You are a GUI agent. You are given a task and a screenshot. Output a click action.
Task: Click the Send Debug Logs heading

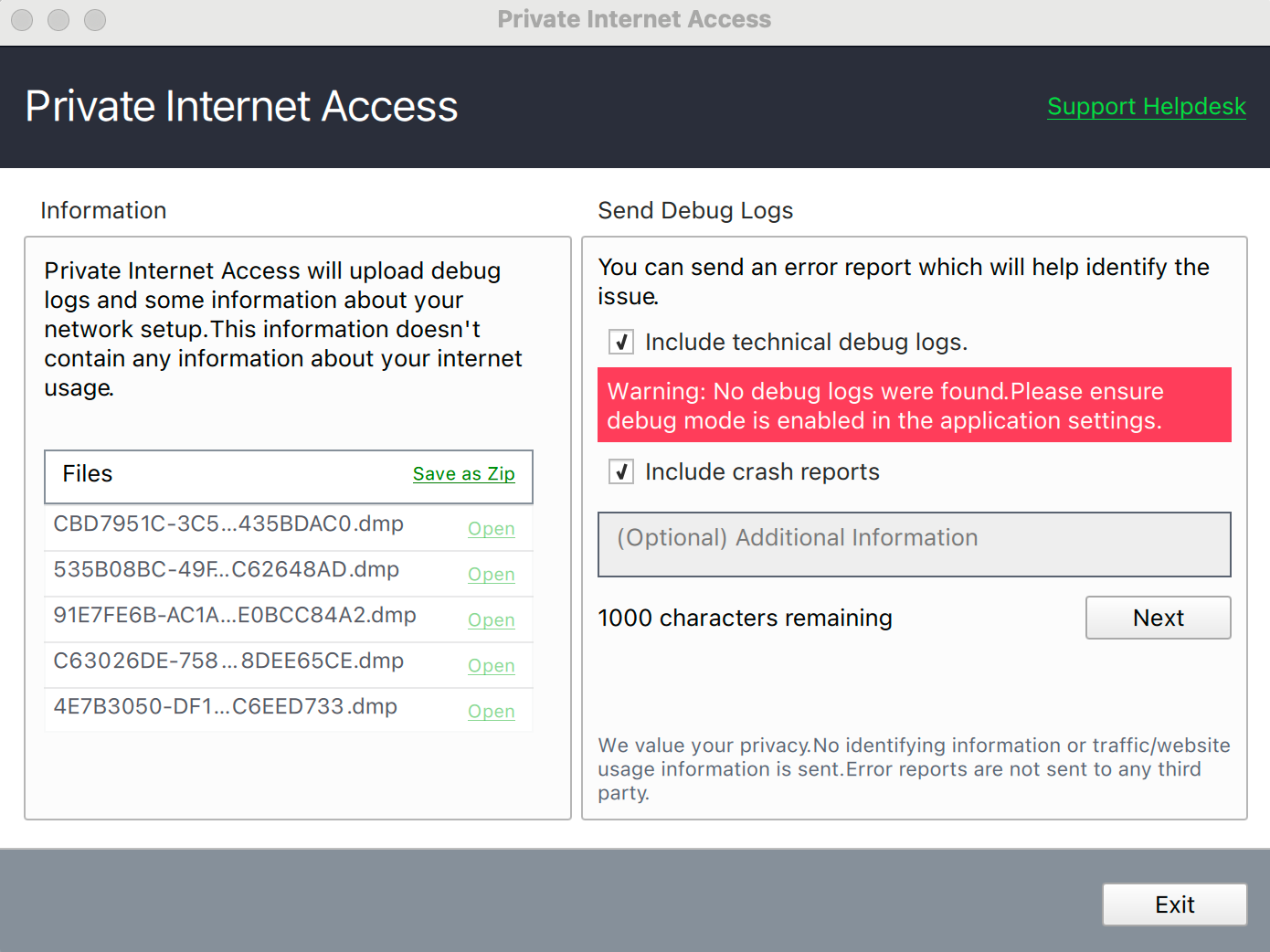click(695, 211)
